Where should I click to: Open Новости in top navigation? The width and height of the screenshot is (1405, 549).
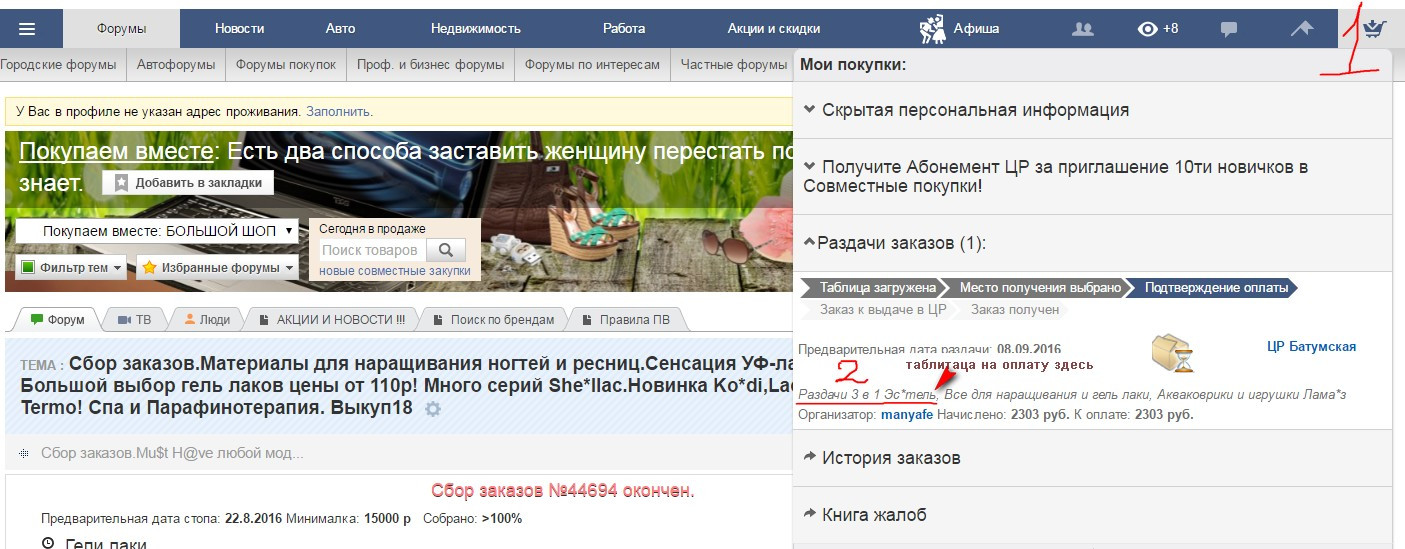(240, 29)
